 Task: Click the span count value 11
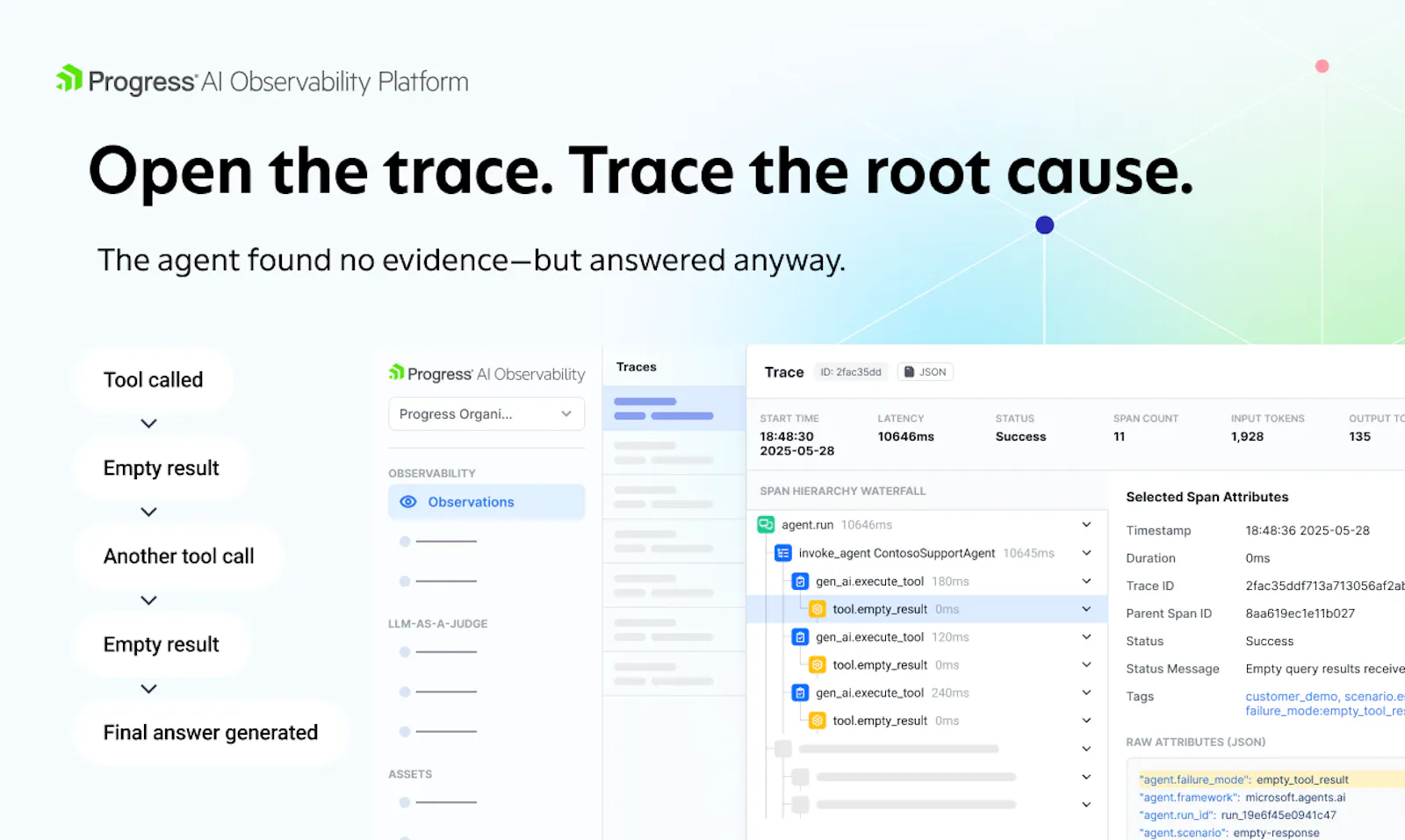[x=1120, y=436]
